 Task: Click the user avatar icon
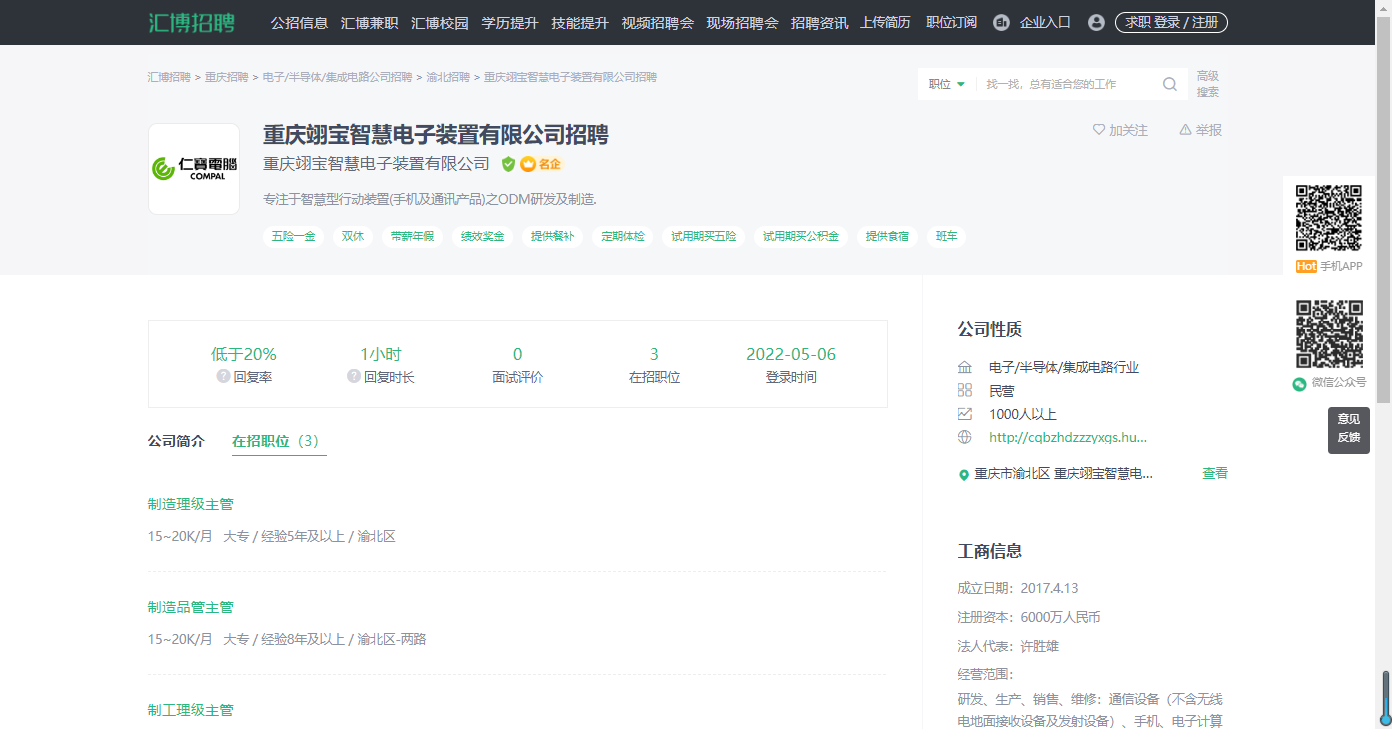[x=1096, y=22]
